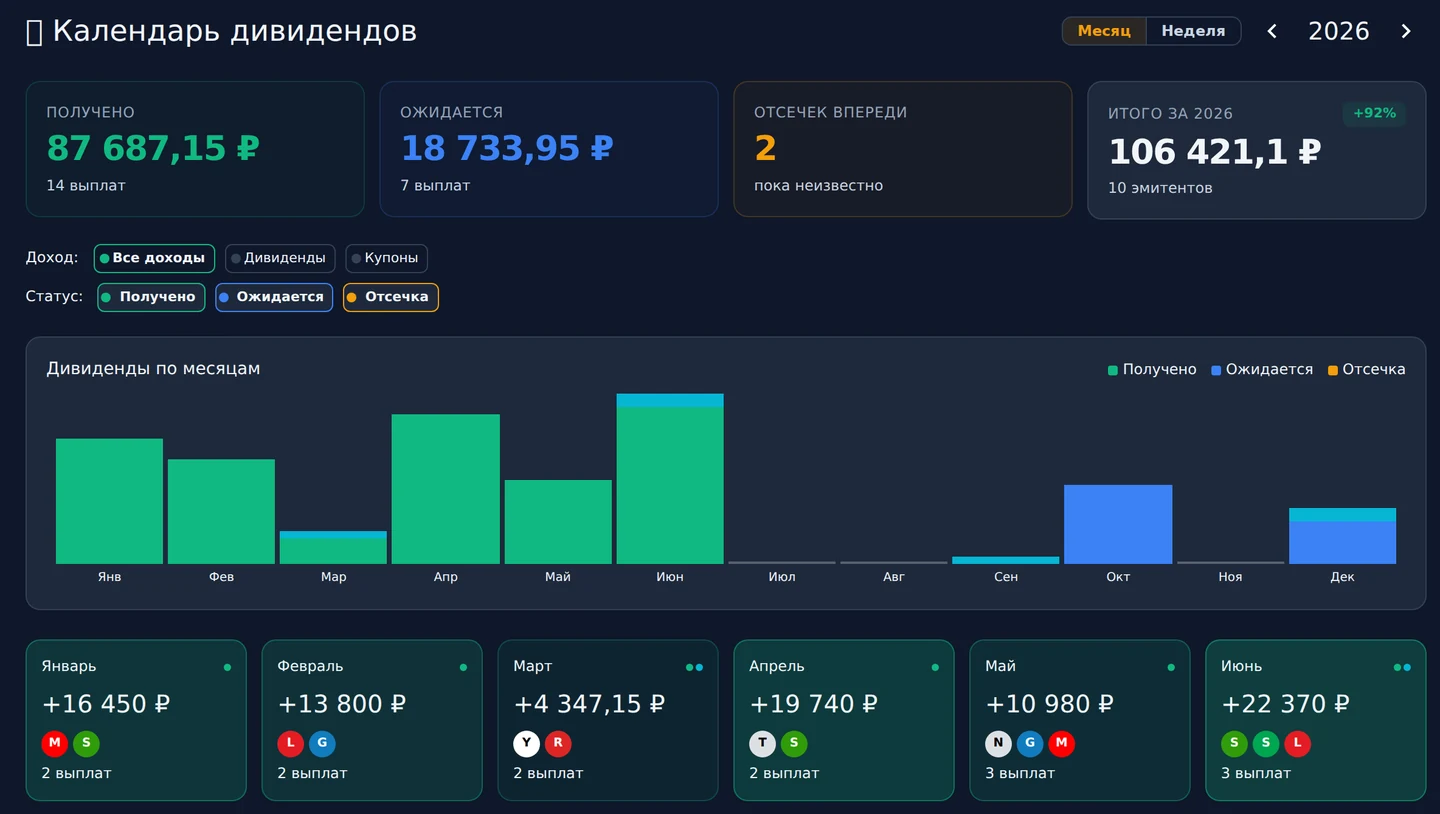The height and width of the screenshot is (814, 1440).
Task: Switch to the Месяц view tab
Action: [1104, 31]
